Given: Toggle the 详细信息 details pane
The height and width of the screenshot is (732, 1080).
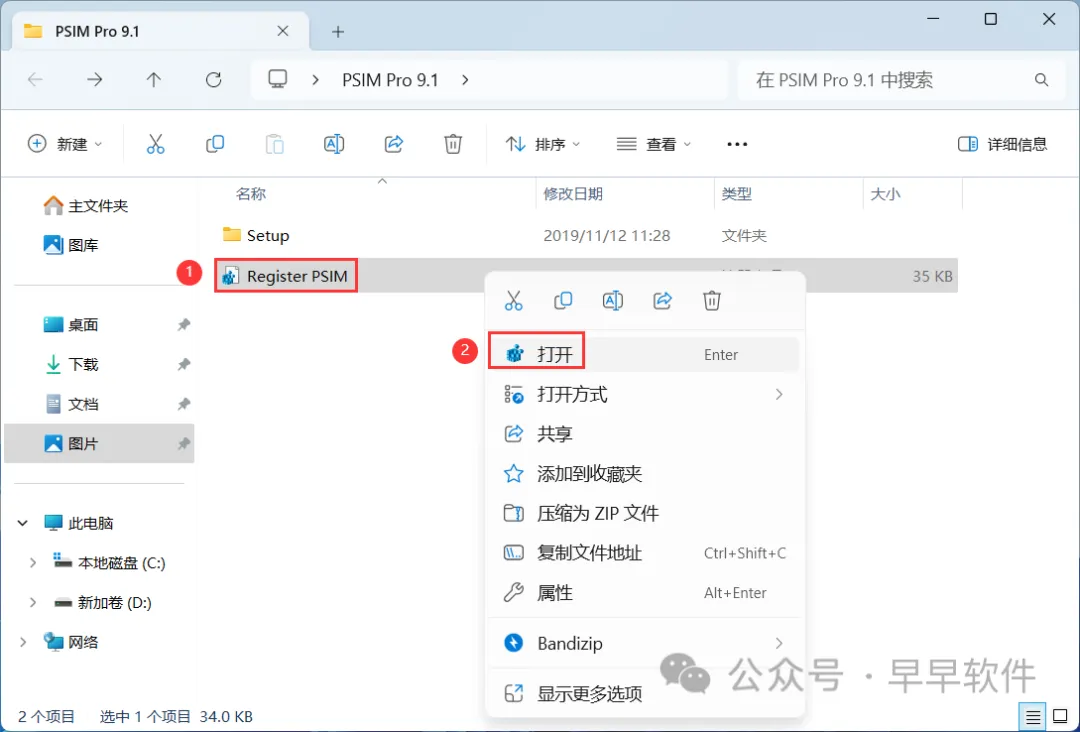Looking at the screenshot, I should tap(1002, 144).
